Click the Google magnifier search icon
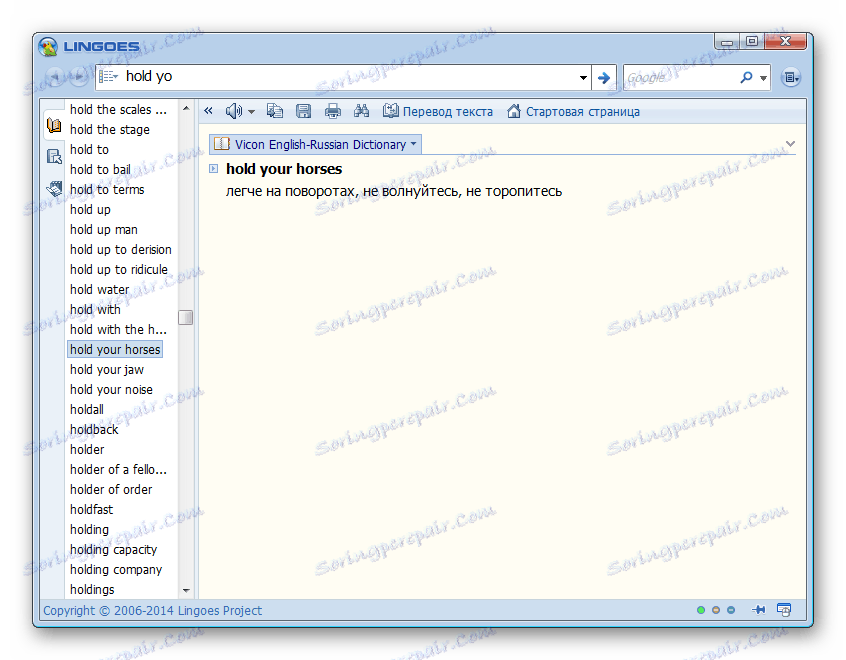The image size is (846, 660). click(746, 78)
